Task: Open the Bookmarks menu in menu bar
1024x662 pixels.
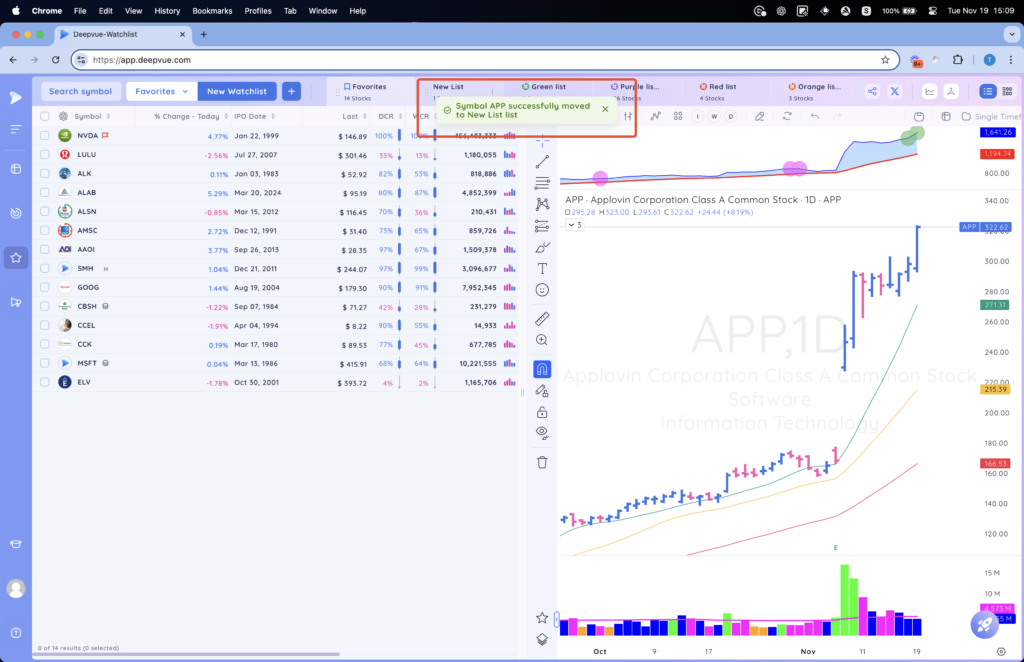Action: [x=212, y=11]
